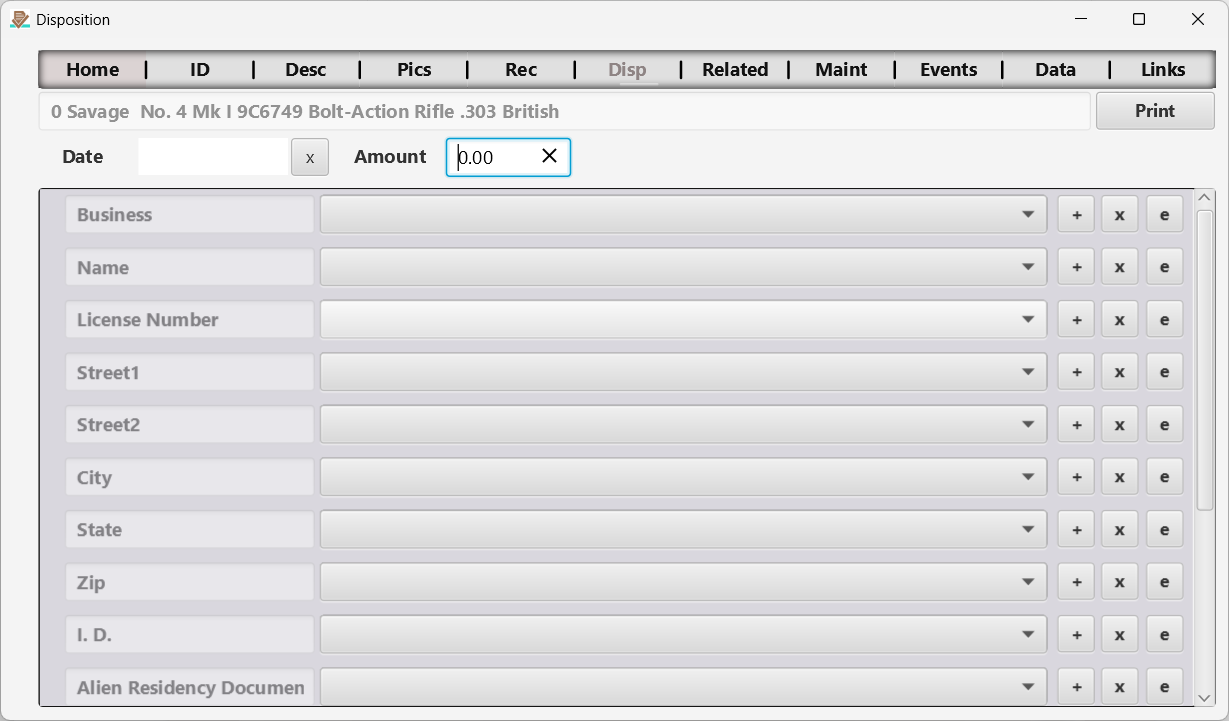The image size is (1229, 721).
Task: Clear the Alien Residency Document row with x
Action: tap(1120, 687)
